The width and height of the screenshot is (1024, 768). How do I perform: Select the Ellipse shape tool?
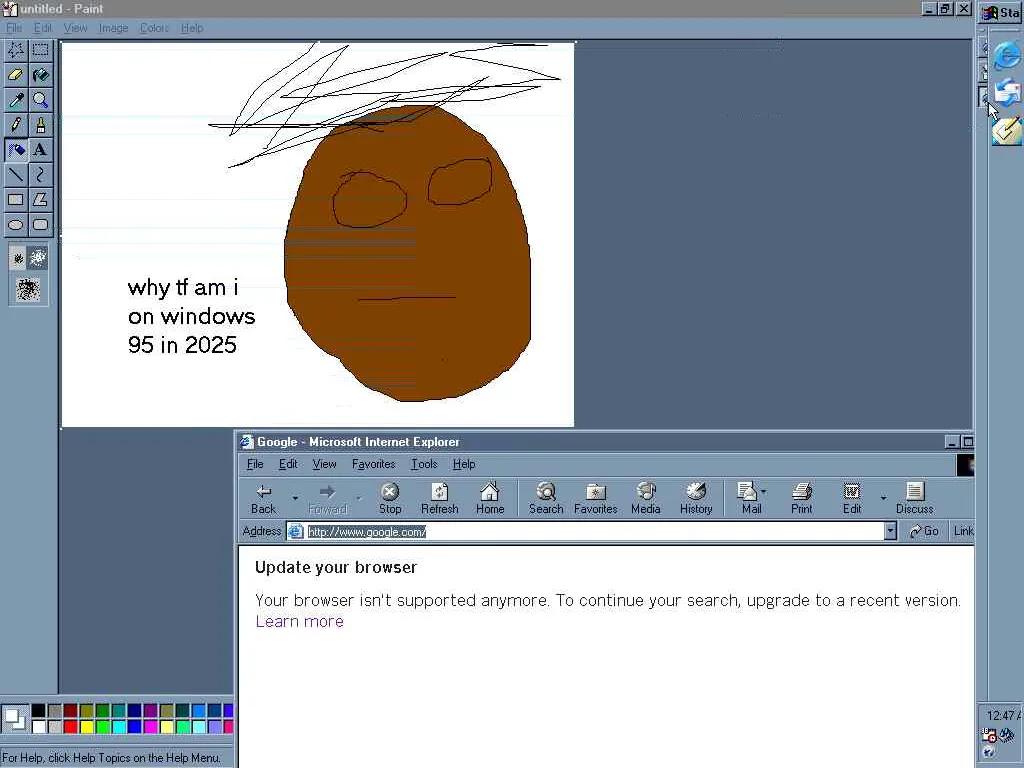click(16, 225)
